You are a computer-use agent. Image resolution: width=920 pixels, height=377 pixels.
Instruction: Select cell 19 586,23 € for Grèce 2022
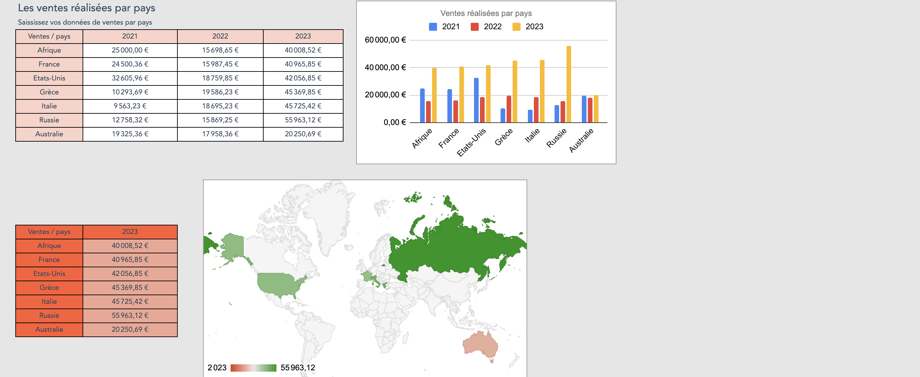pos(220,92)
